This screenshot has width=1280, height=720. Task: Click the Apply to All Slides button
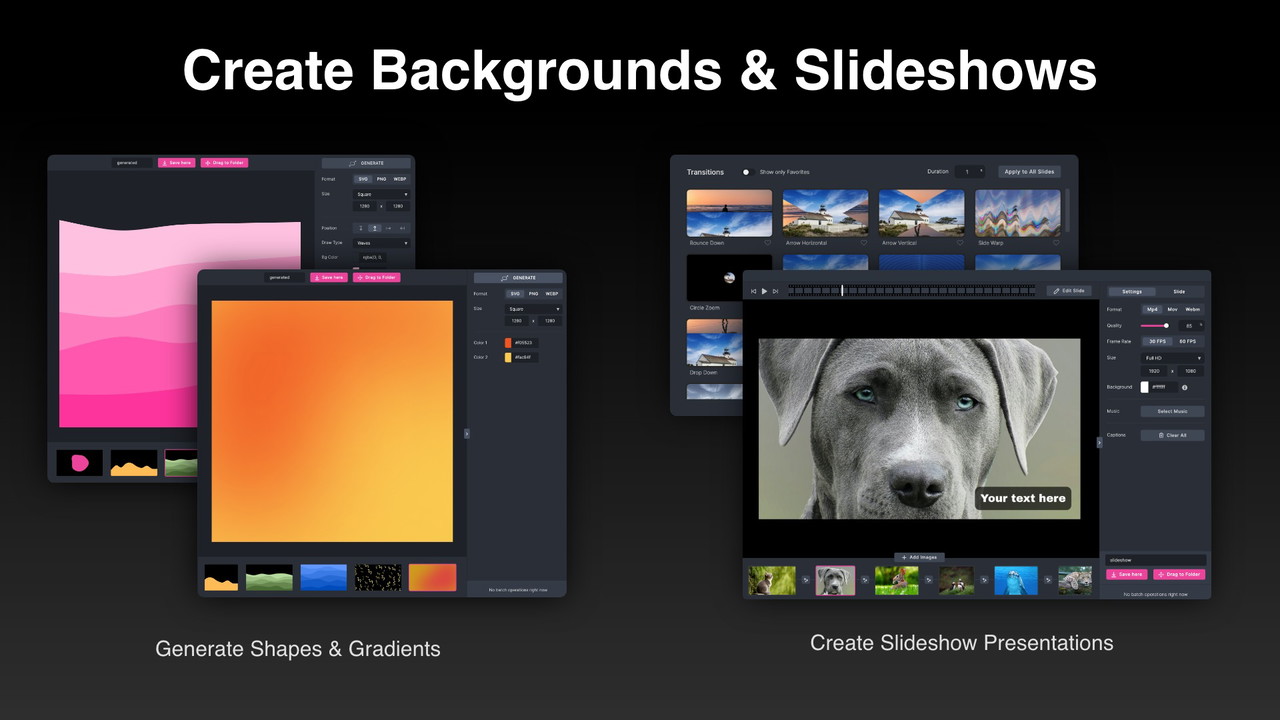[x=1029, y=172]
